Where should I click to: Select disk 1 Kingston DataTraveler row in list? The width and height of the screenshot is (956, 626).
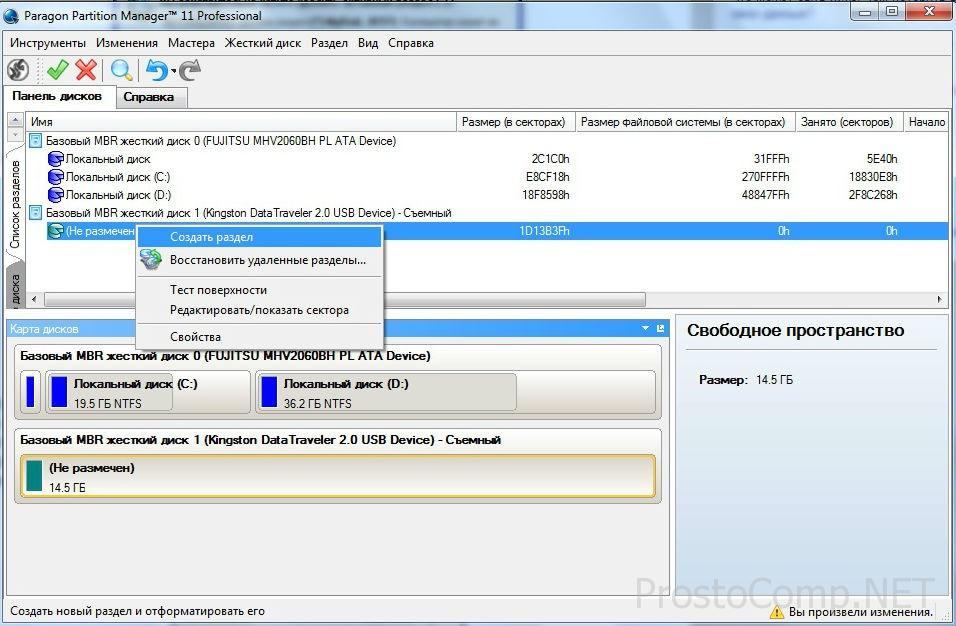point(249,213)
